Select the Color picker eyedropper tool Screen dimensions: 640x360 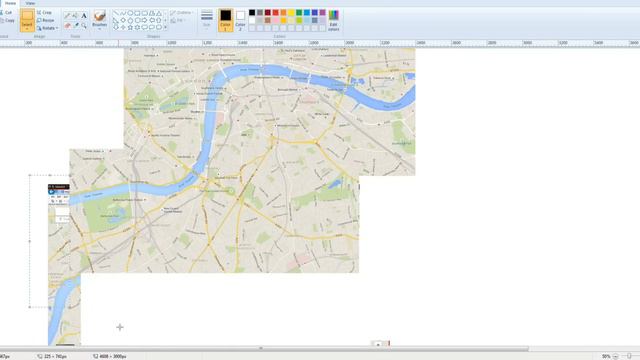click(x=76, y=25)
